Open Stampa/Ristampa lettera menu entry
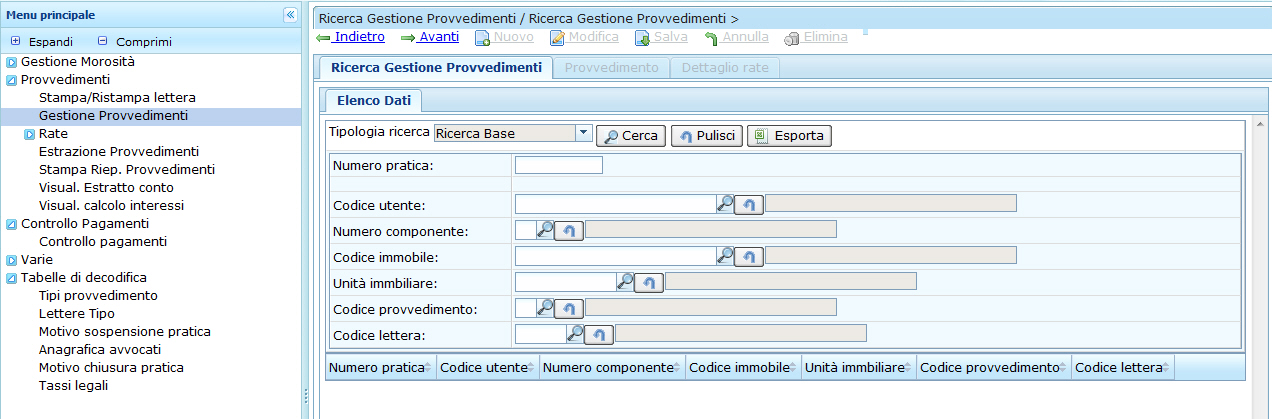This screenshot has width=1272, height=419. pyautogui.click(x=117, y=98)
